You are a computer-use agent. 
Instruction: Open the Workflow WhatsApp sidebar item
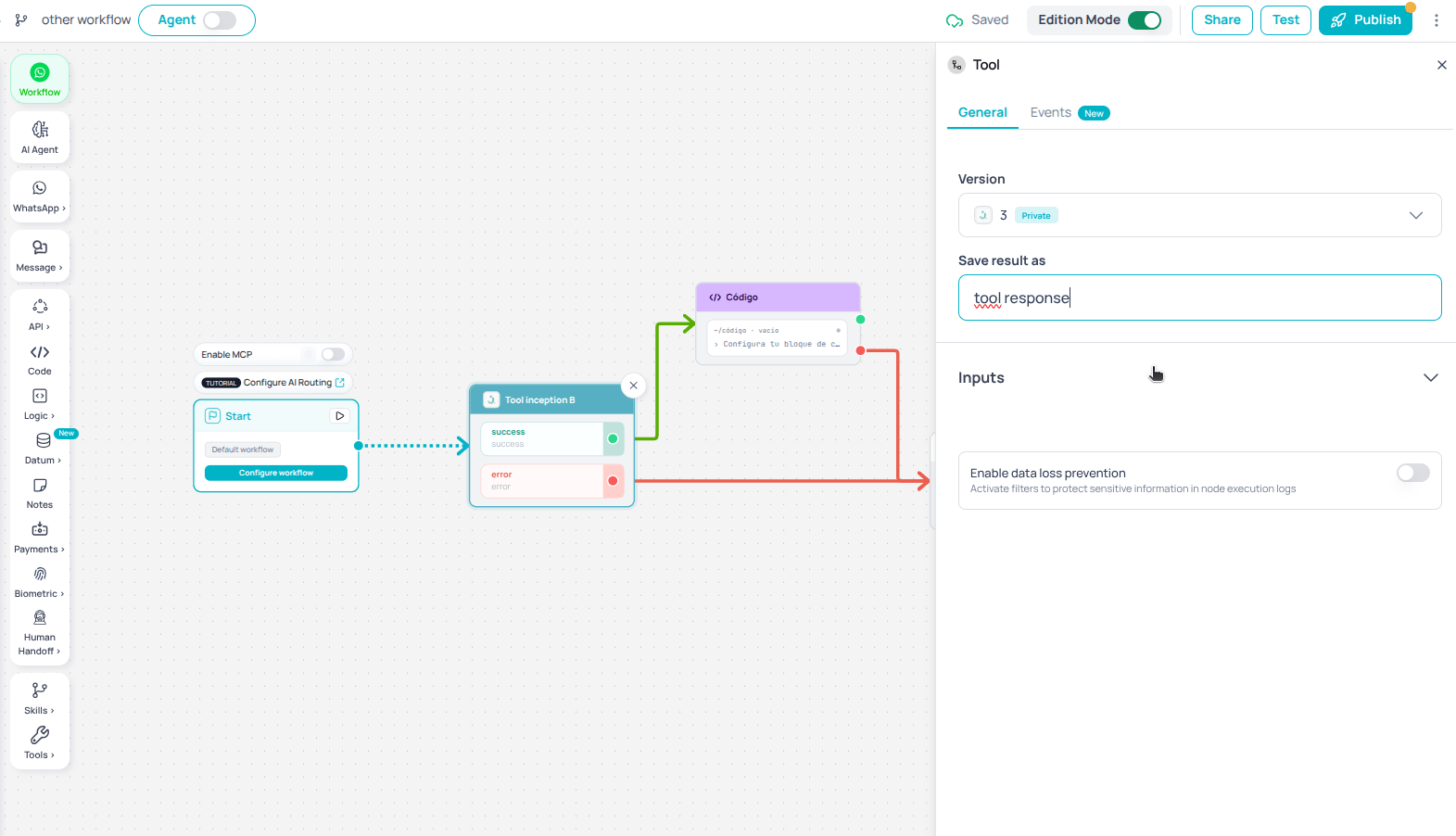click(40, 80)
